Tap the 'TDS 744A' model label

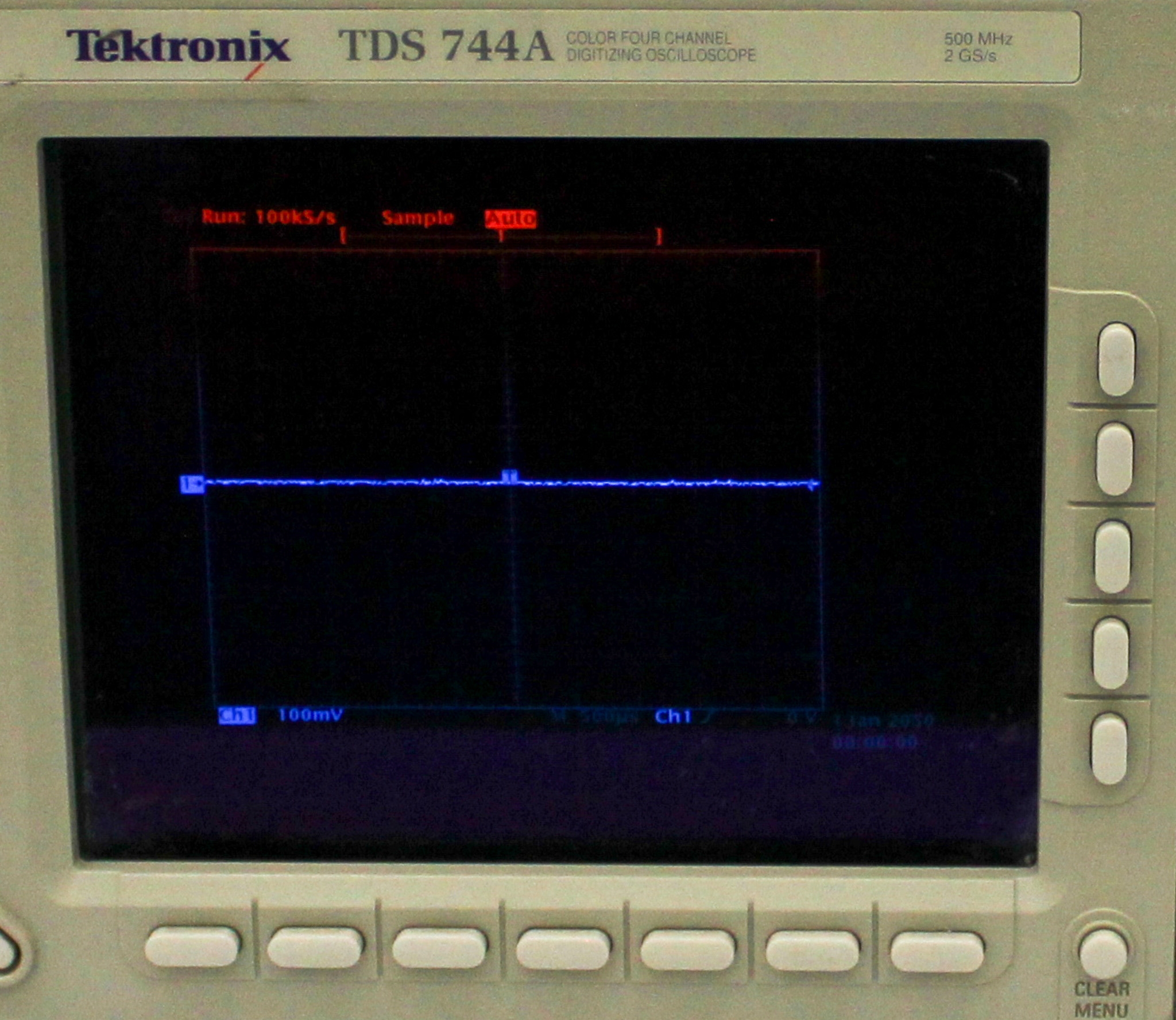446,45
